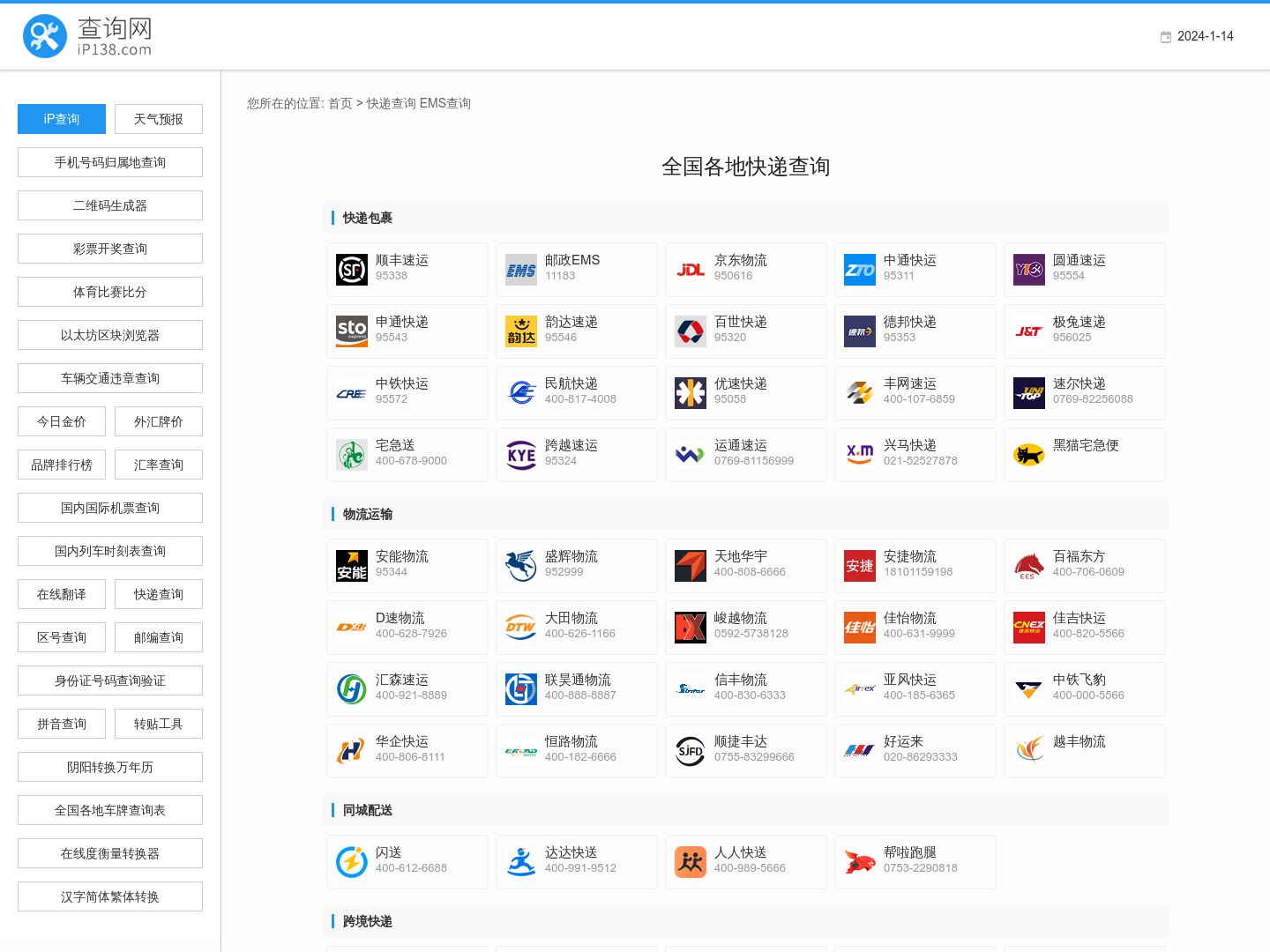Screen dimensions: 1270x952
Task: Click the 快递查询 breadcrumb link
Action: click(x=392, y=103)
